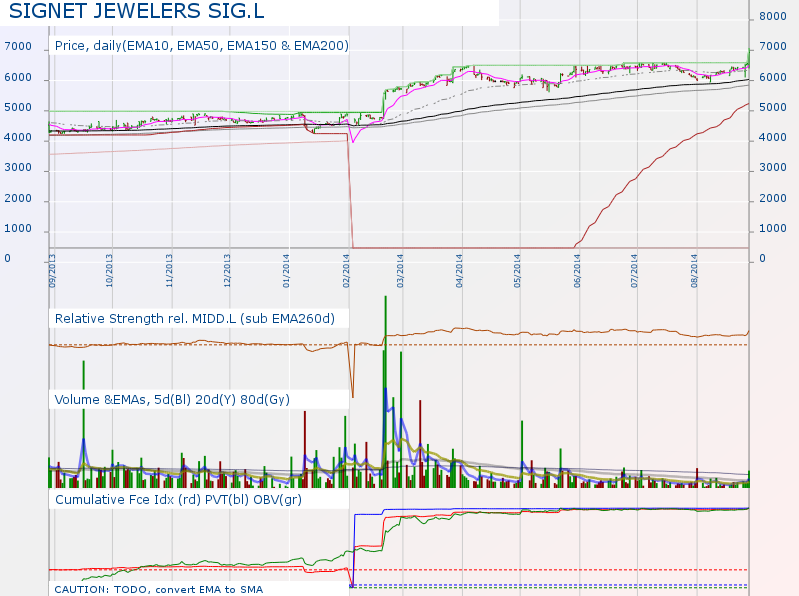Click the 4000 value on left price axis

click(18, 138)
